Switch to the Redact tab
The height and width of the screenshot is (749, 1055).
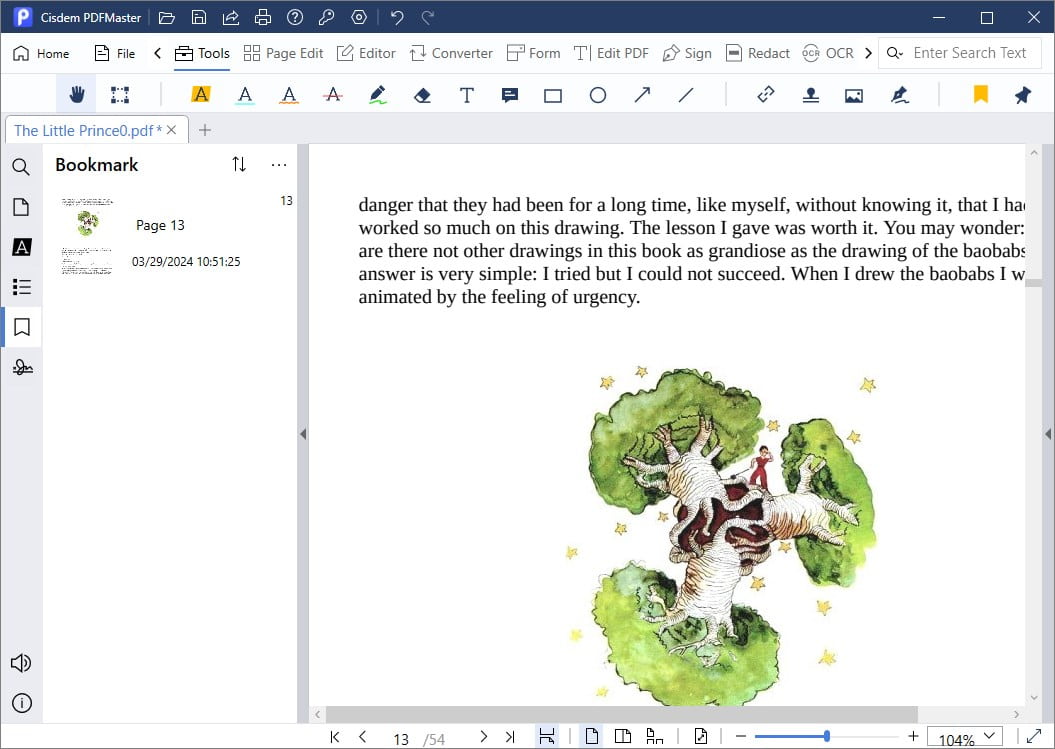click(x=758, y=53)
